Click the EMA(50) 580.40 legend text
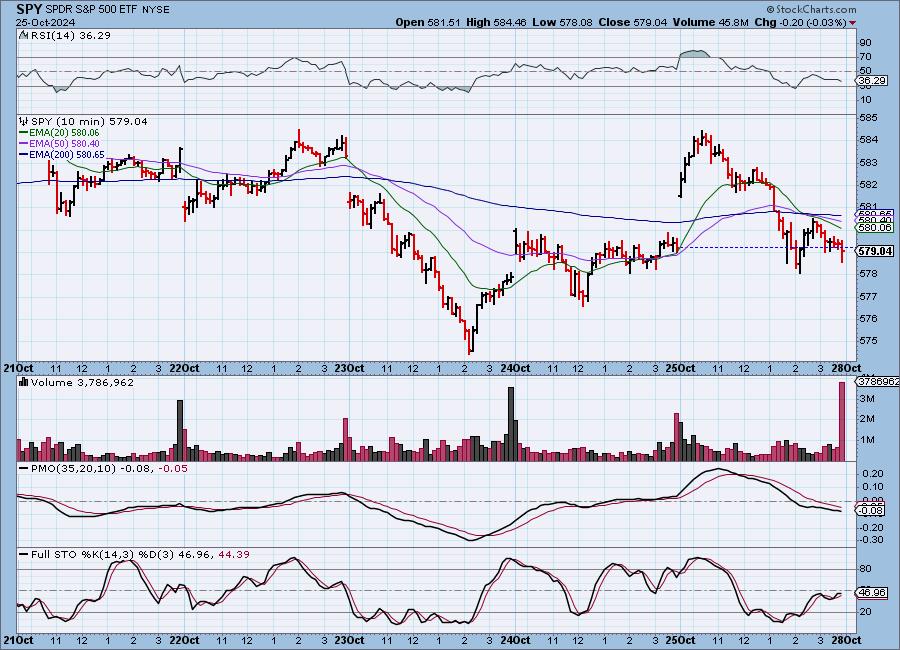900x650 pixels. point(64,144)
